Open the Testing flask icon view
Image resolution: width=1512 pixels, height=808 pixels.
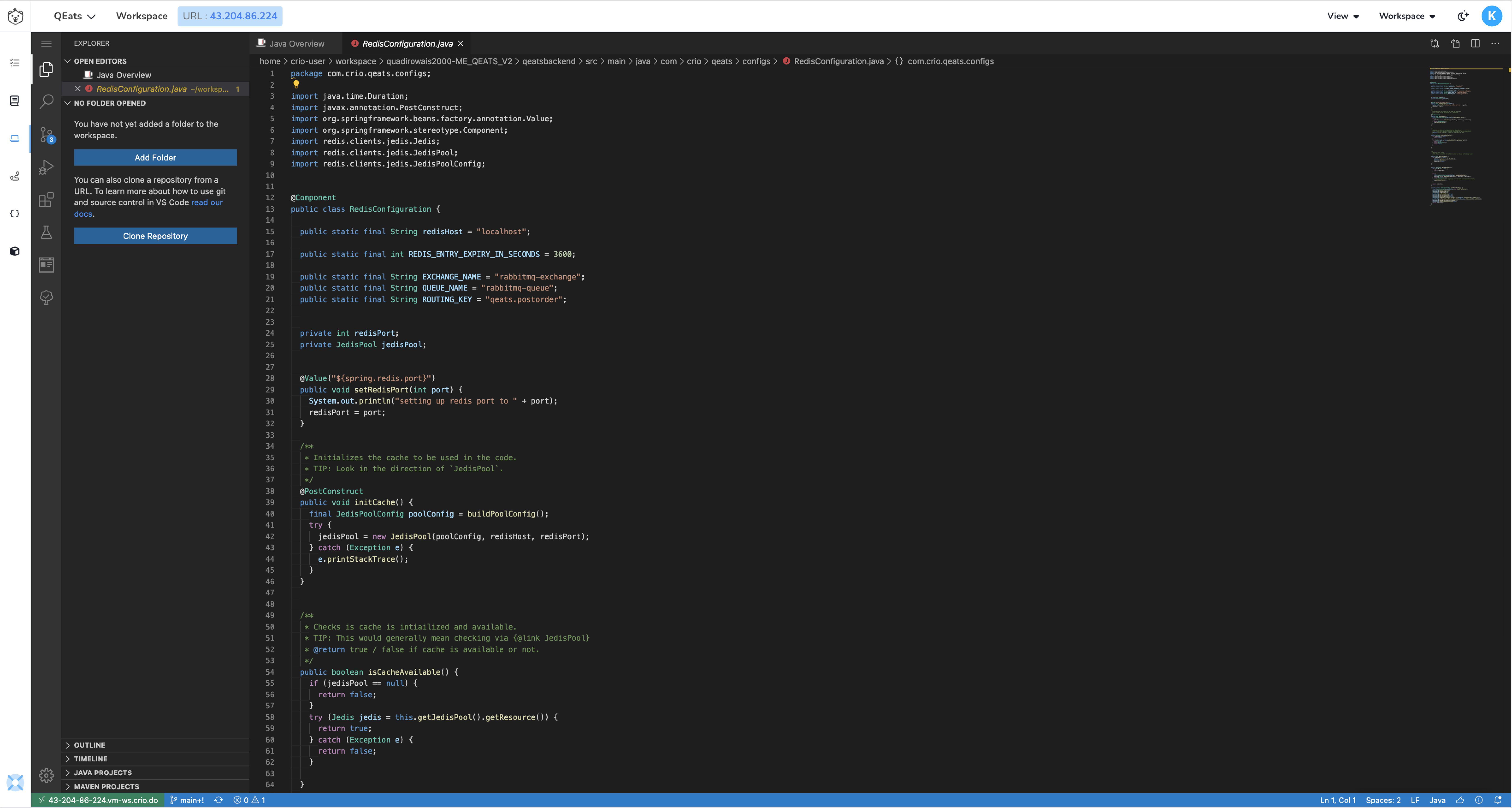46,232
